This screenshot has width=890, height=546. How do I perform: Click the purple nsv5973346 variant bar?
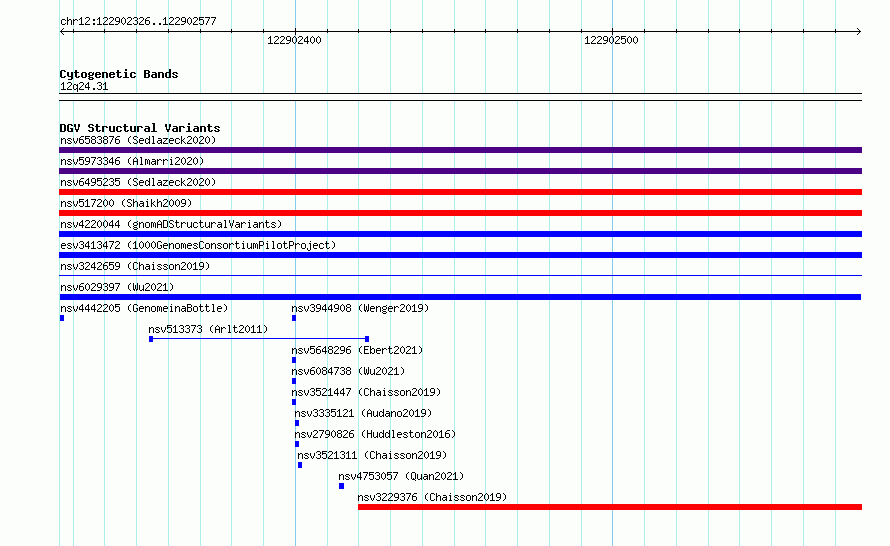coord(460,171)
